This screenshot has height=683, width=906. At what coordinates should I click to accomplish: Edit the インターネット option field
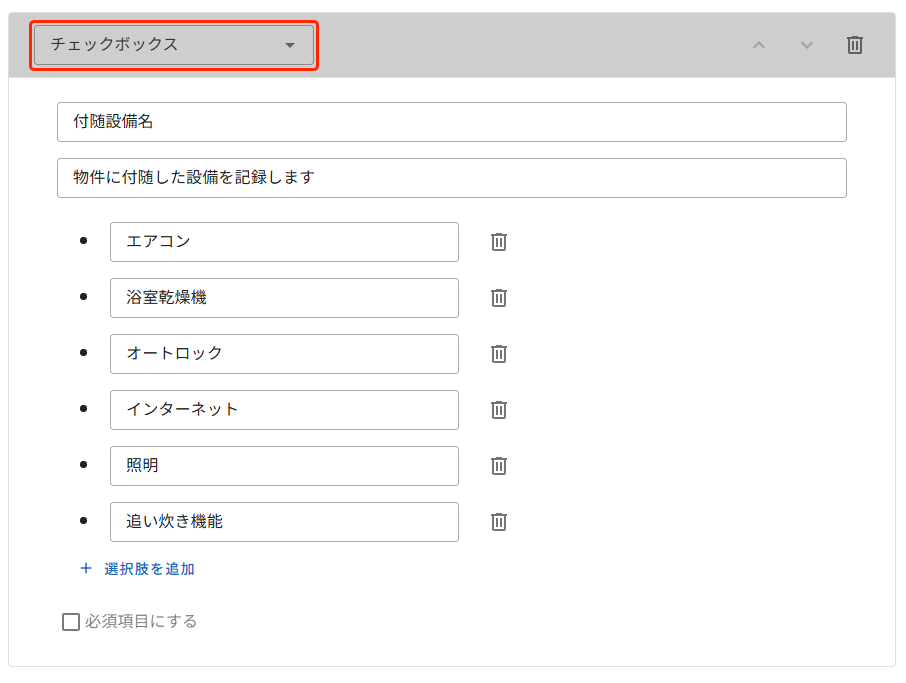point(284,410)
